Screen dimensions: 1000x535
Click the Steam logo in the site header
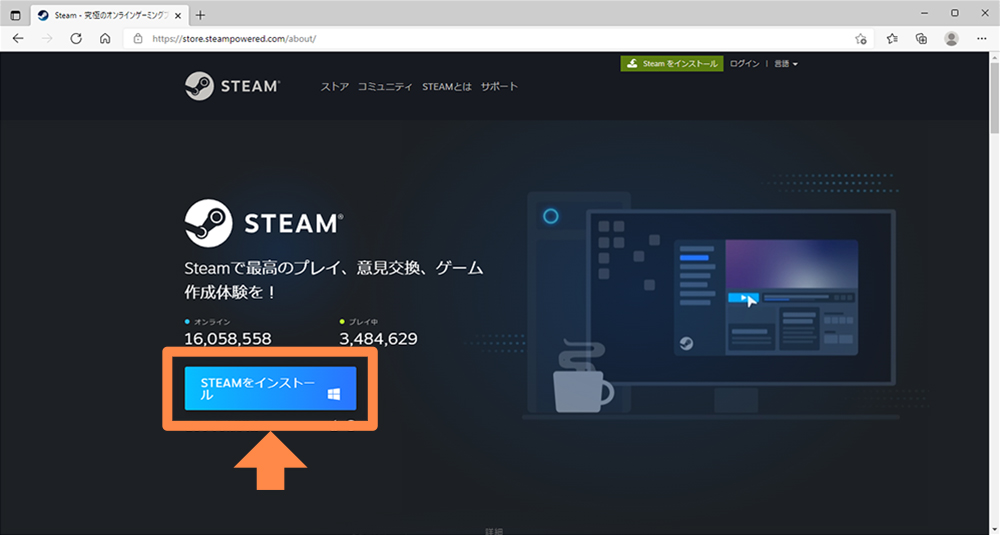[231, 86]
